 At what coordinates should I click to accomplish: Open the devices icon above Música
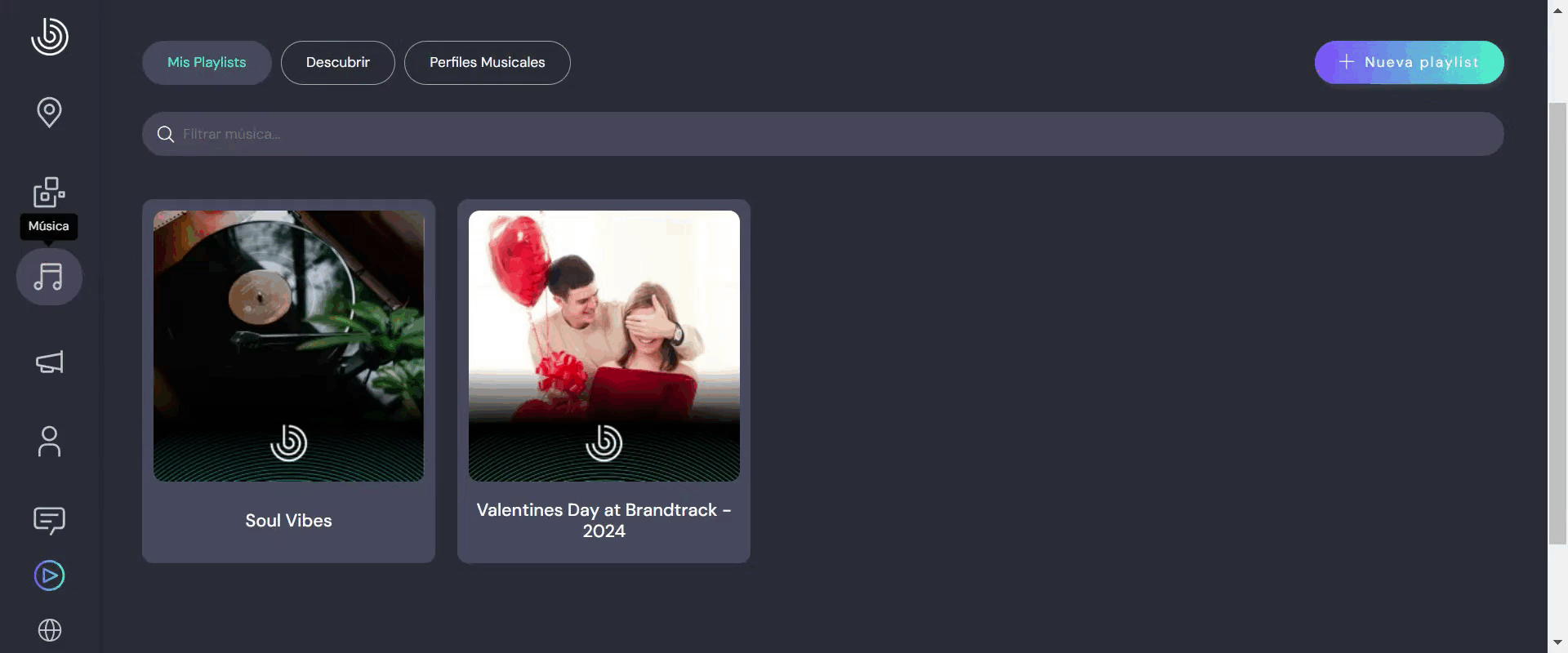click(x=49, y=192)
